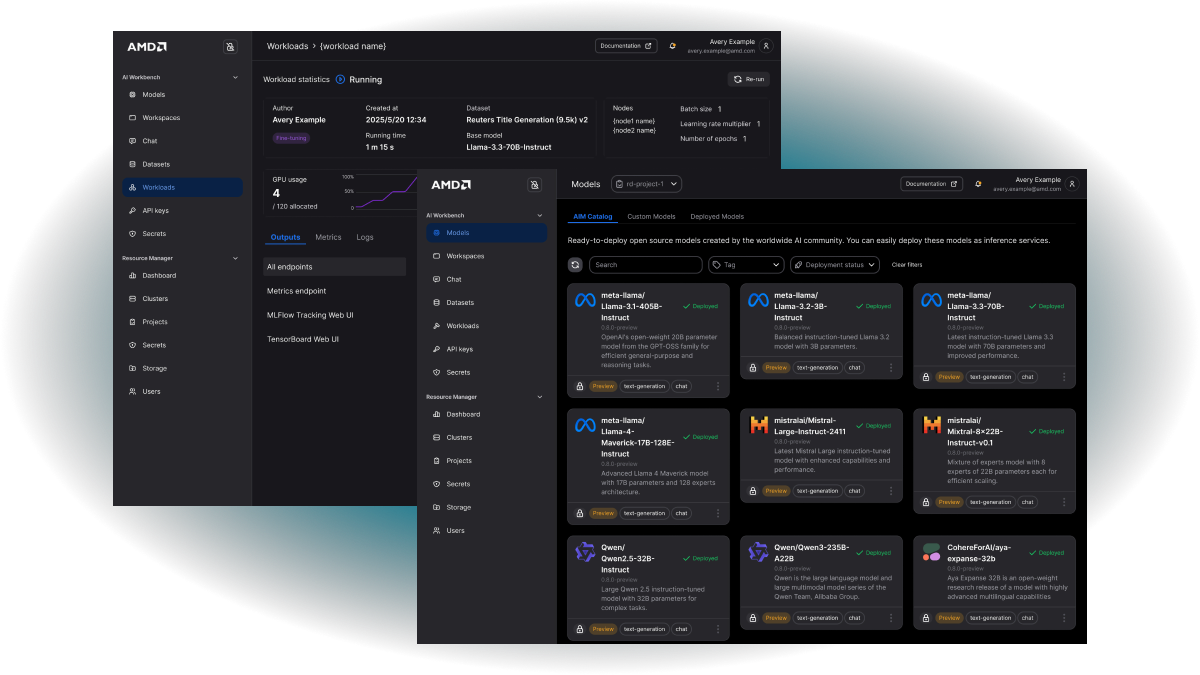The image size is (1200, 675).
Task: Click the refresh icon beside the model Search field
Action: [575, 265]
